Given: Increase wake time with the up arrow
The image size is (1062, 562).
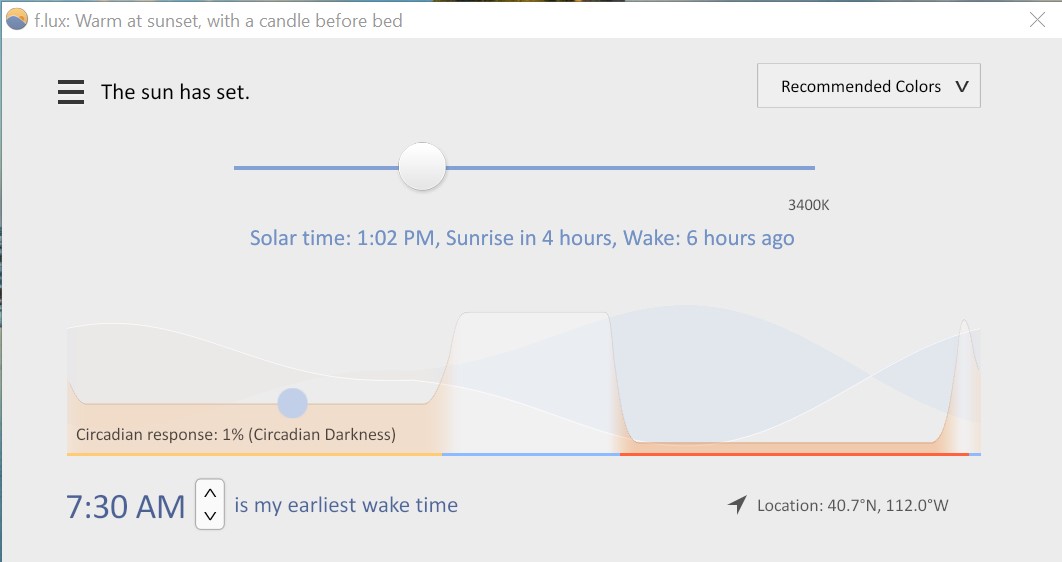Looking at the screenshot, I should [210, 494].
